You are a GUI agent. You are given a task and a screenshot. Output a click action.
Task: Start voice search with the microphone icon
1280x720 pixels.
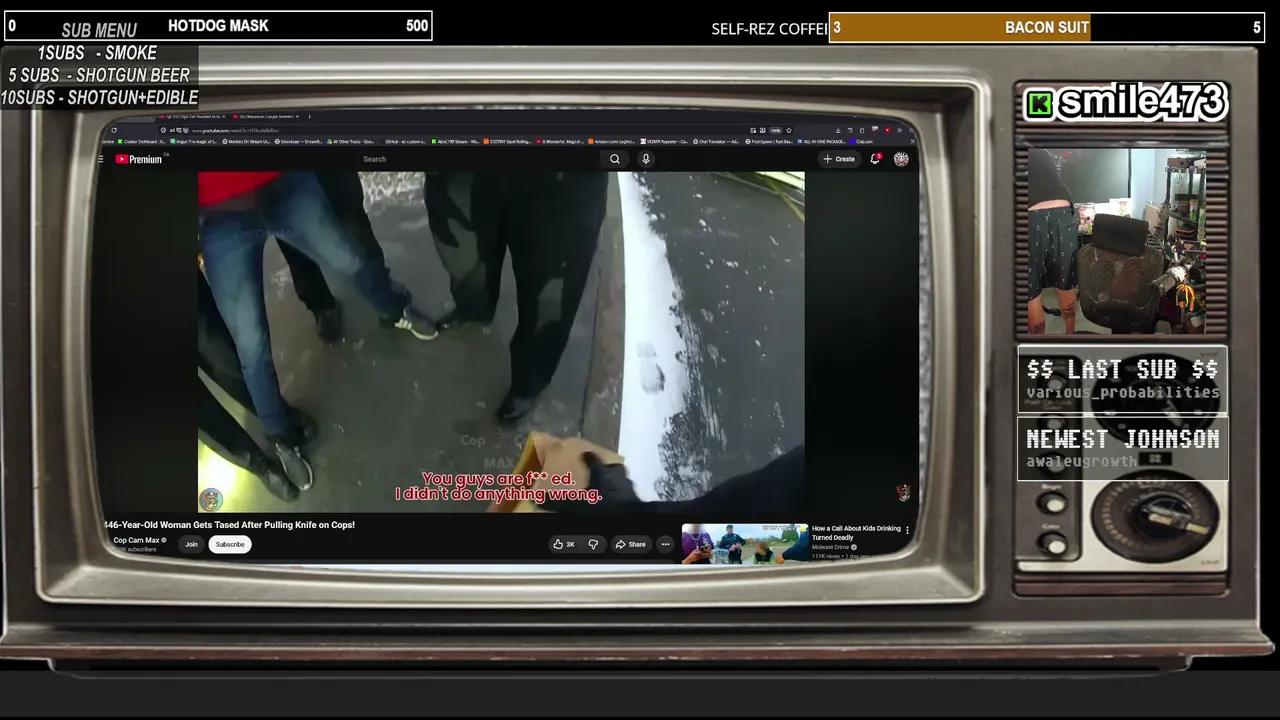[x=646, y=159]
